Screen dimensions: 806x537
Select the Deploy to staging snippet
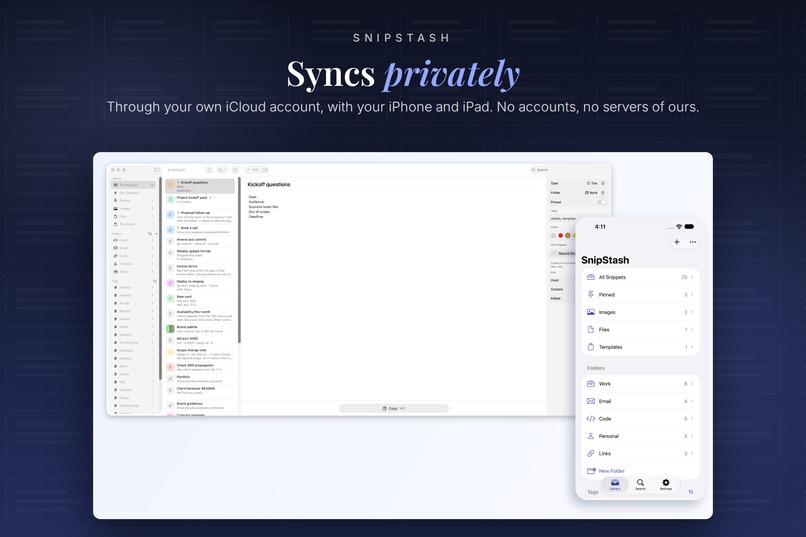pyautogui.click(x=200, y=285)
